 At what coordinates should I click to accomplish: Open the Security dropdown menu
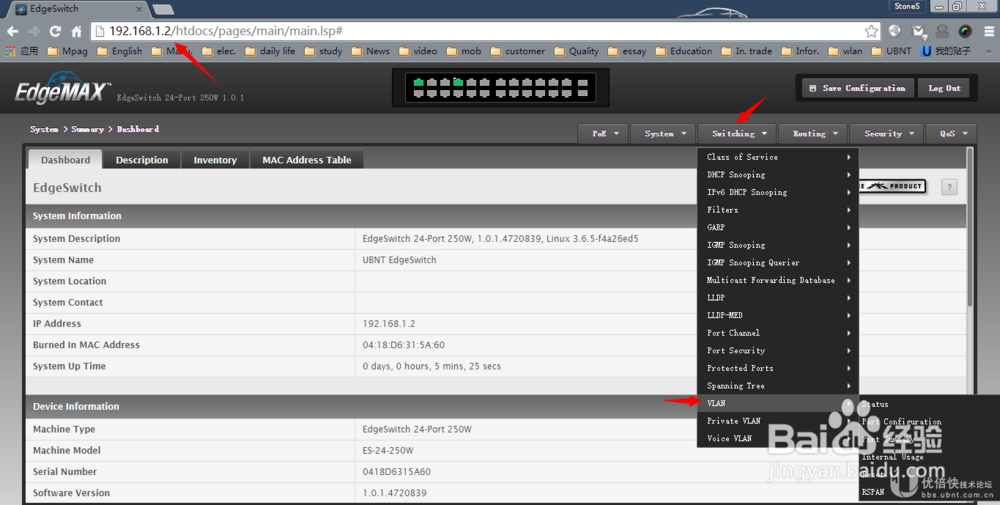(886, 133)
